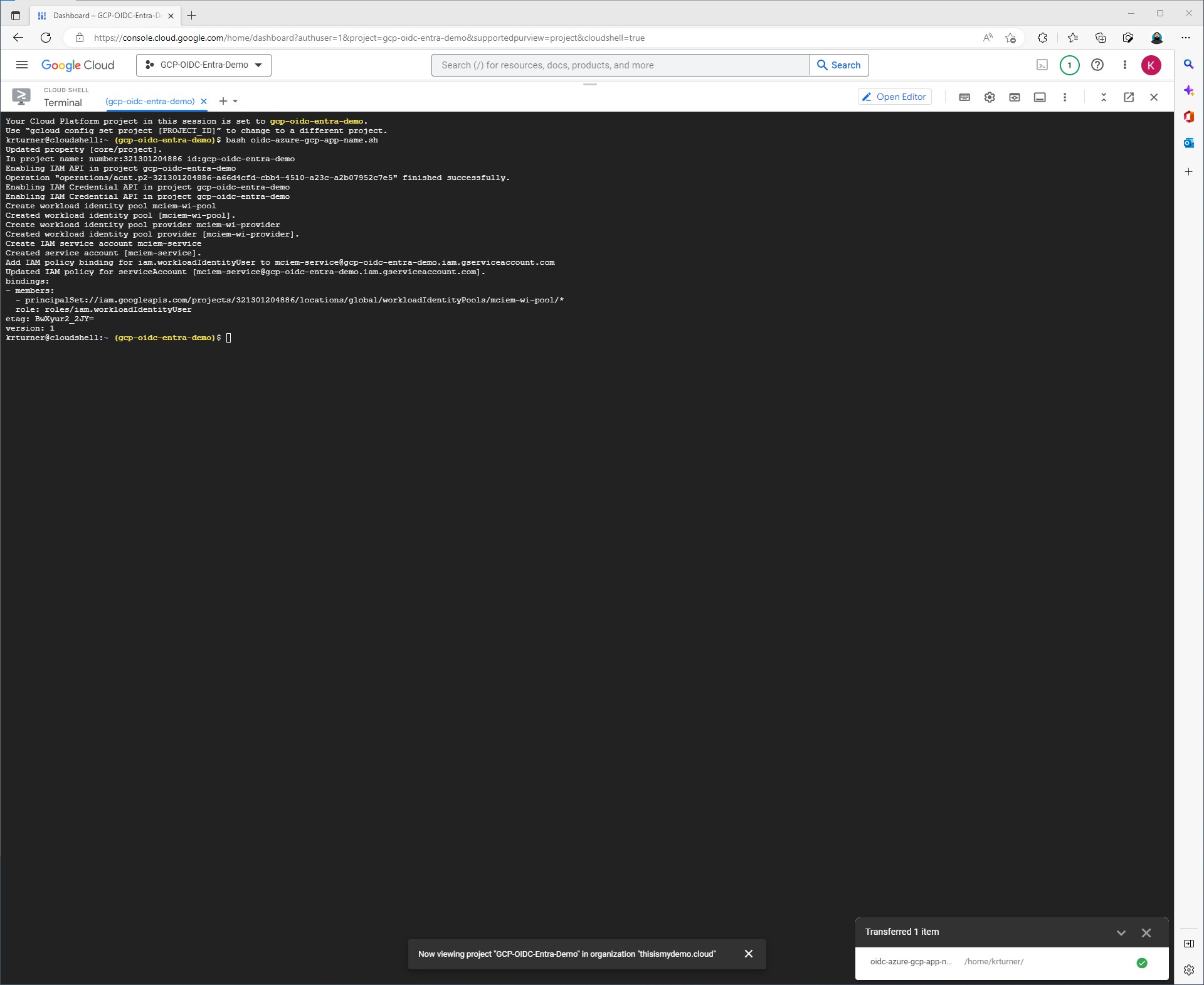Image resolution: width=1204 pixels, height=985 pixels.
Task: Click the Cloud Shell Web Preview icon
Action: [1015, 97]
